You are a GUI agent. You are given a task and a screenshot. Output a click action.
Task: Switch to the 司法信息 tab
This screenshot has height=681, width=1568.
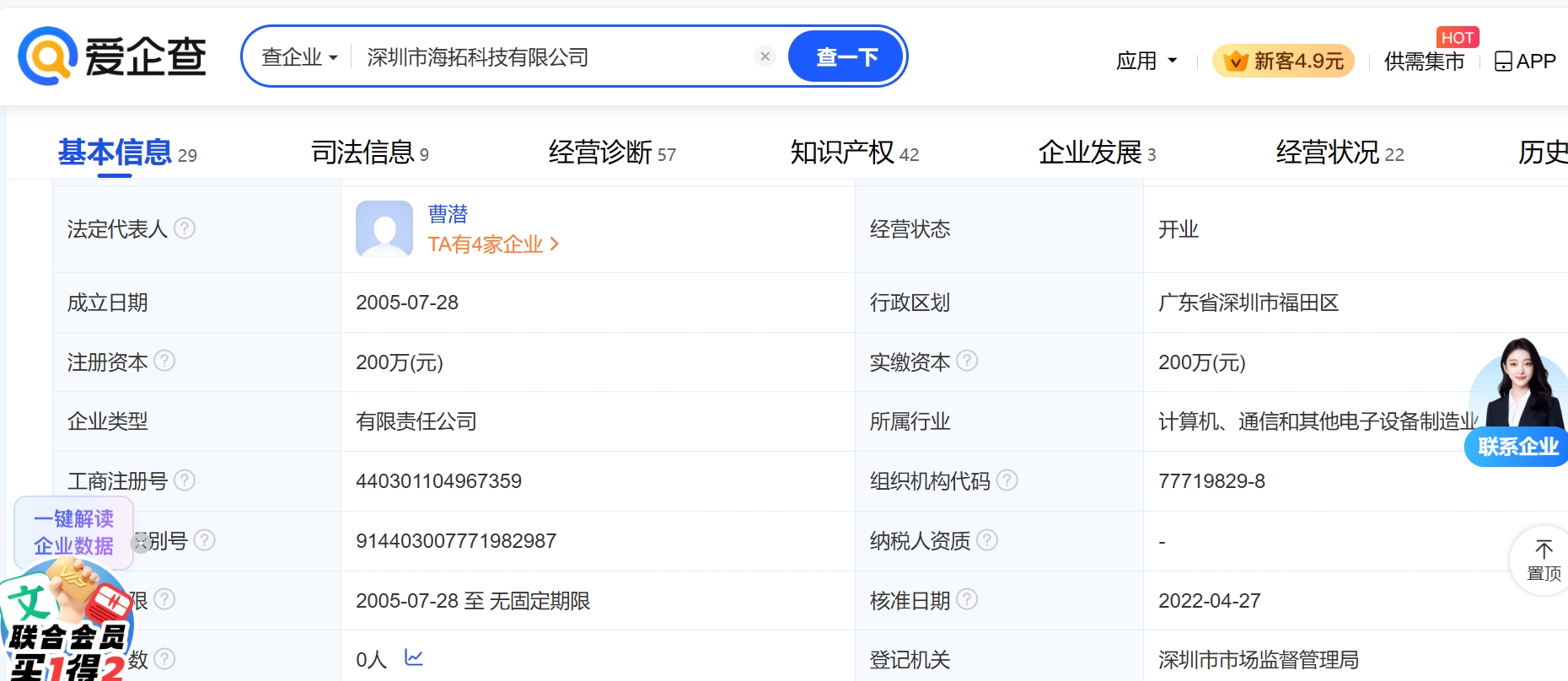[x=370, y=153]
